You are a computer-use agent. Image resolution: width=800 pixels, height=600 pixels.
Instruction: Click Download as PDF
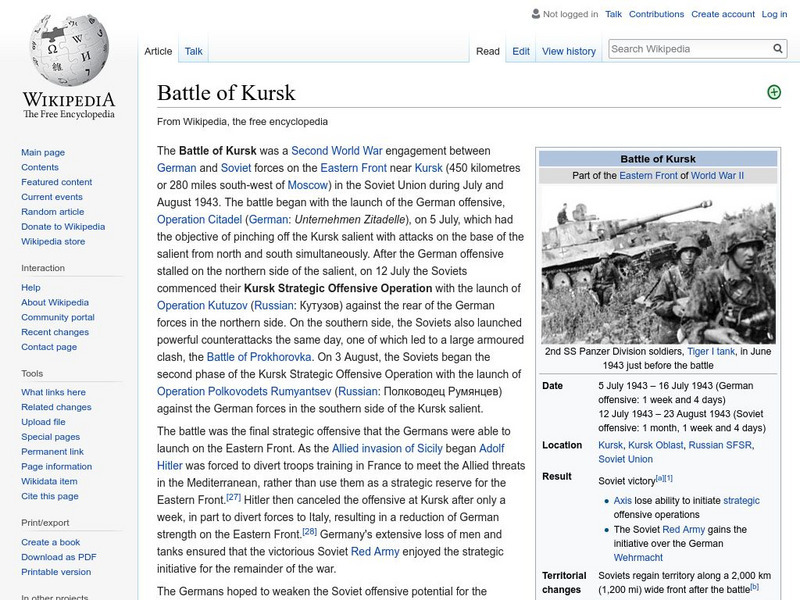point(59,557)
